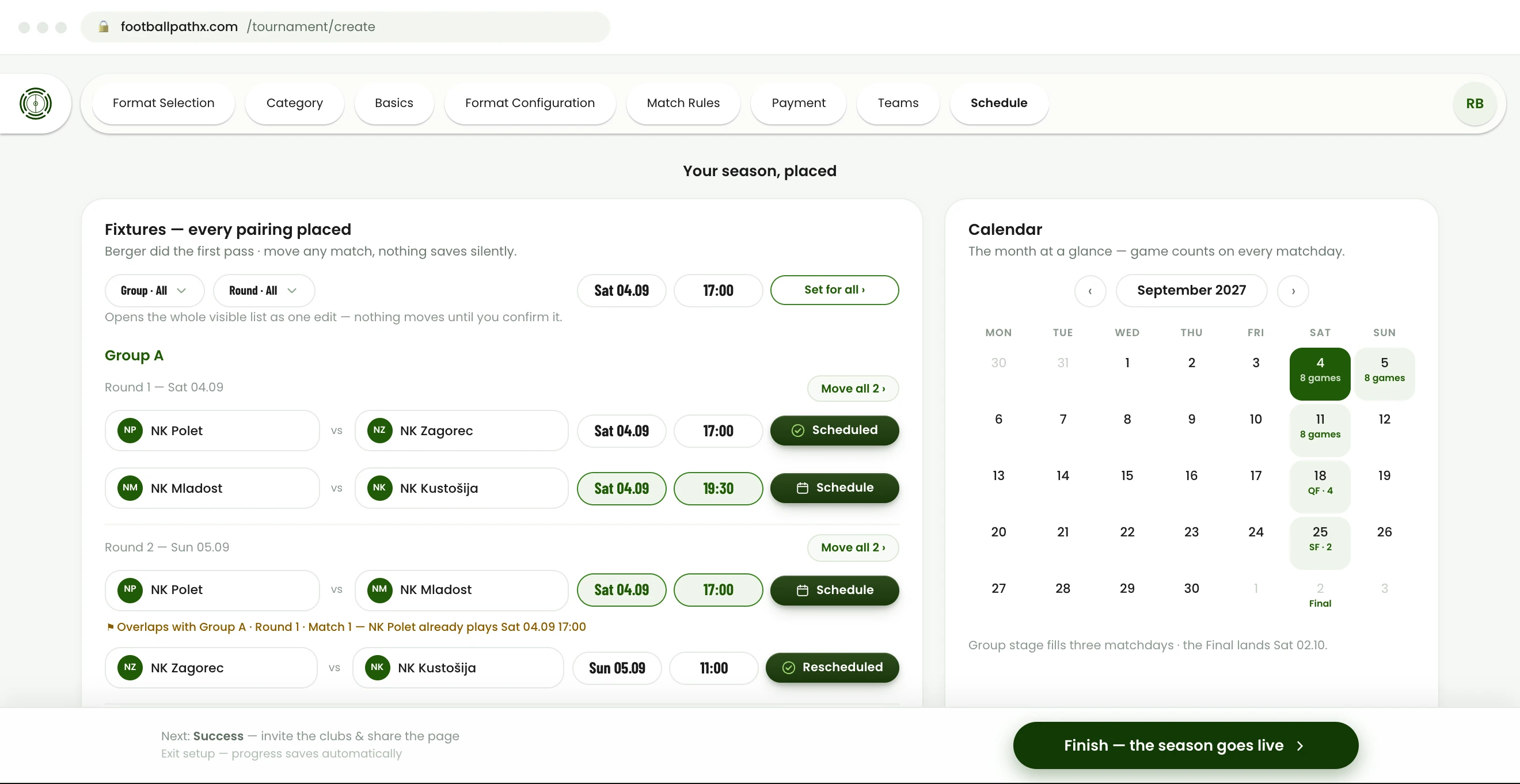Click the FootballPathX logo icon
Image resolution: width=1520 pixels, height=784 pixels.
coord(35,103)
